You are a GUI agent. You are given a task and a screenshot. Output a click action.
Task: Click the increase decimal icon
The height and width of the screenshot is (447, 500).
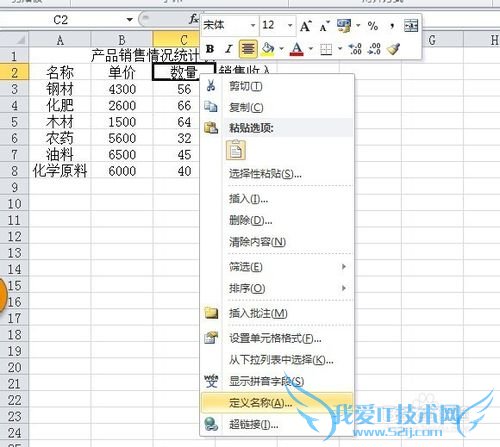(355, 49)
